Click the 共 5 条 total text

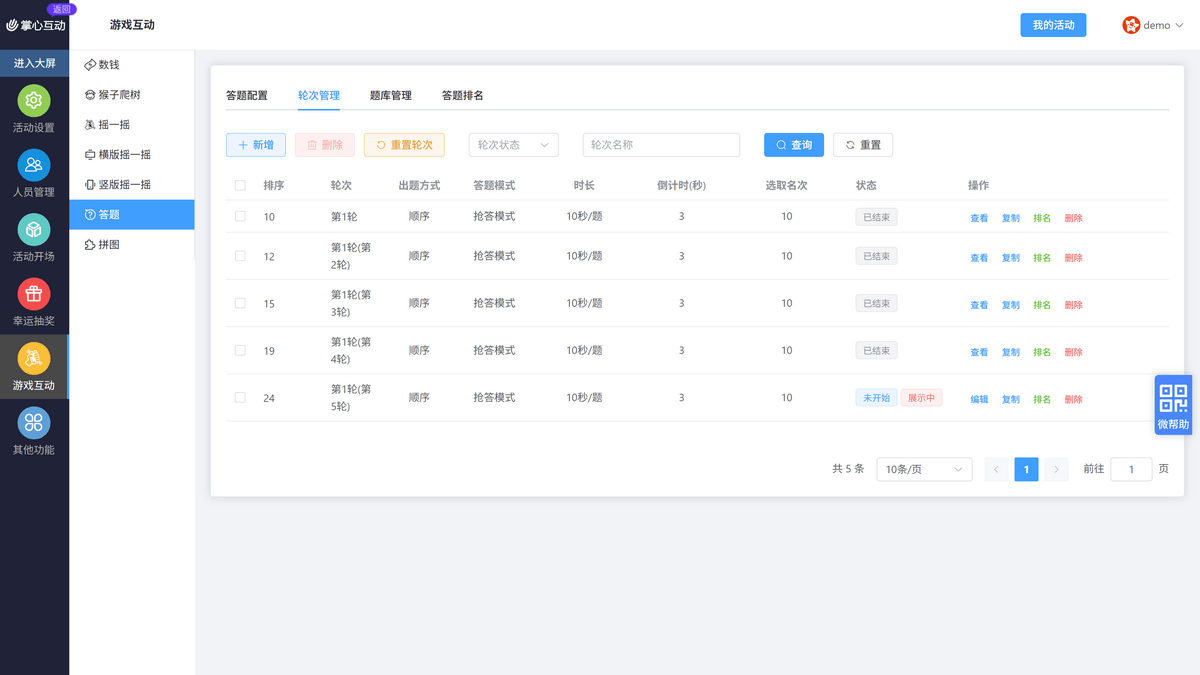click(x=848, y=469)
